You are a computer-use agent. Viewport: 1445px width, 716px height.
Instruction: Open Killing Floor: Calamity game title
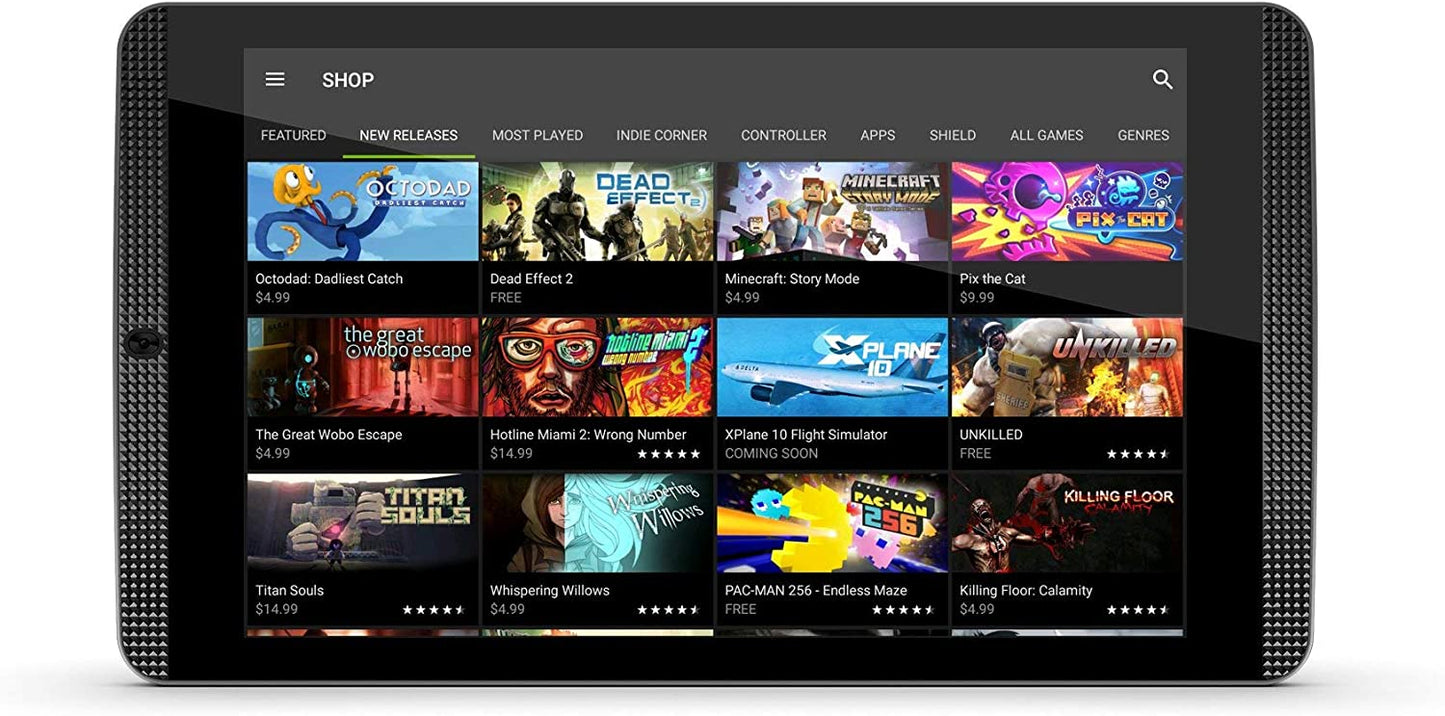(1026, 591)
